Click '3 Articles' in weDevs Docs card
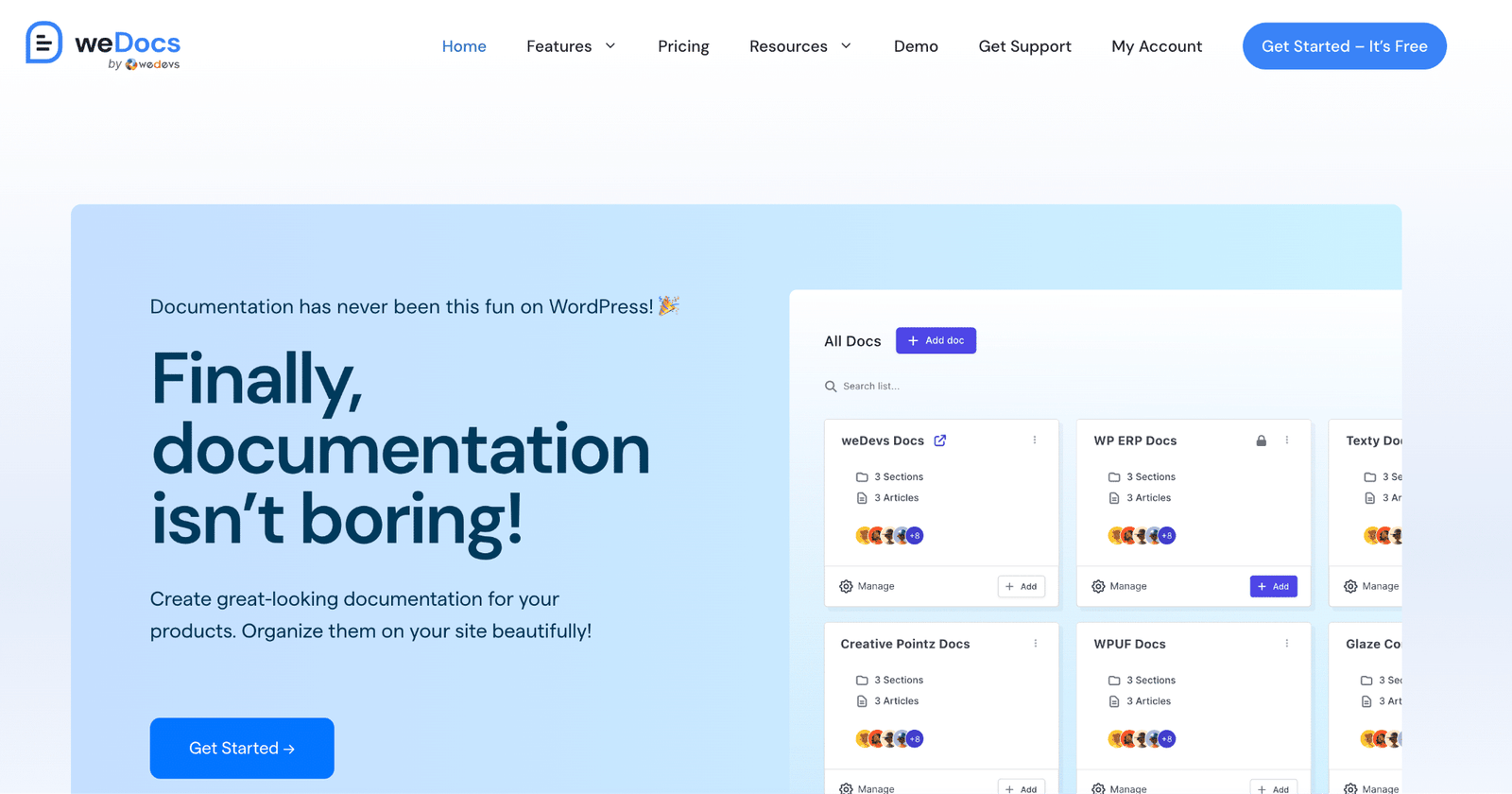This screenshot has height=794, width=1512. [897, 498]
